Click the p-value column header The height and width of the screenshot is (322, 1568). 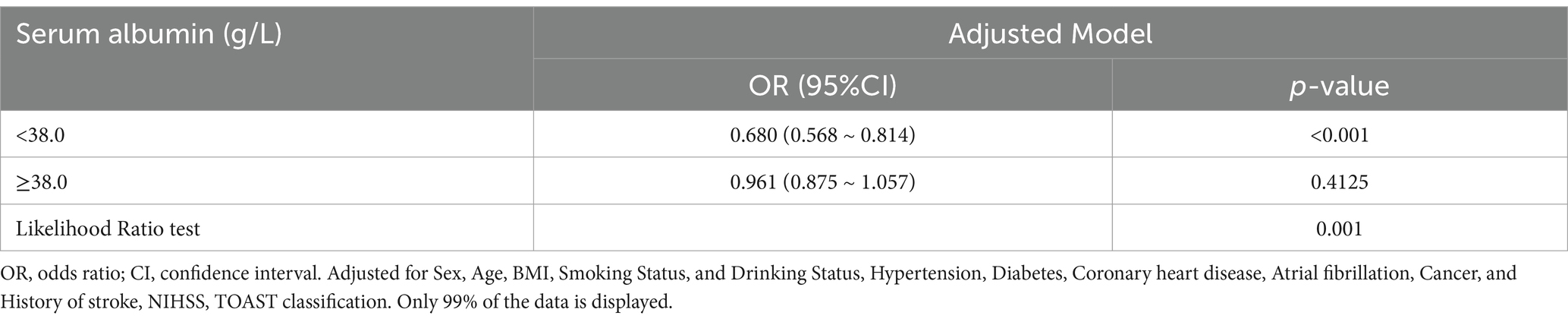pos(1339,85)
